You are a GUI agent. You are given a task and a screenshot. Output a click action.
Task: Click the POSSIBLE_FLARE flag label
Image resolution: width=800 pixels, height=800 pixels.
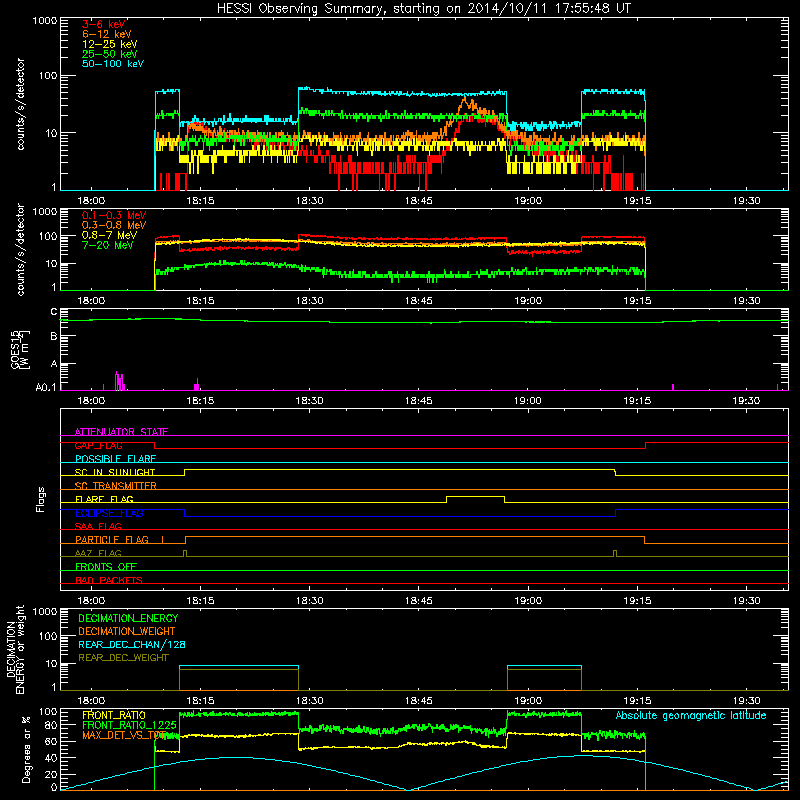[115, 459]
